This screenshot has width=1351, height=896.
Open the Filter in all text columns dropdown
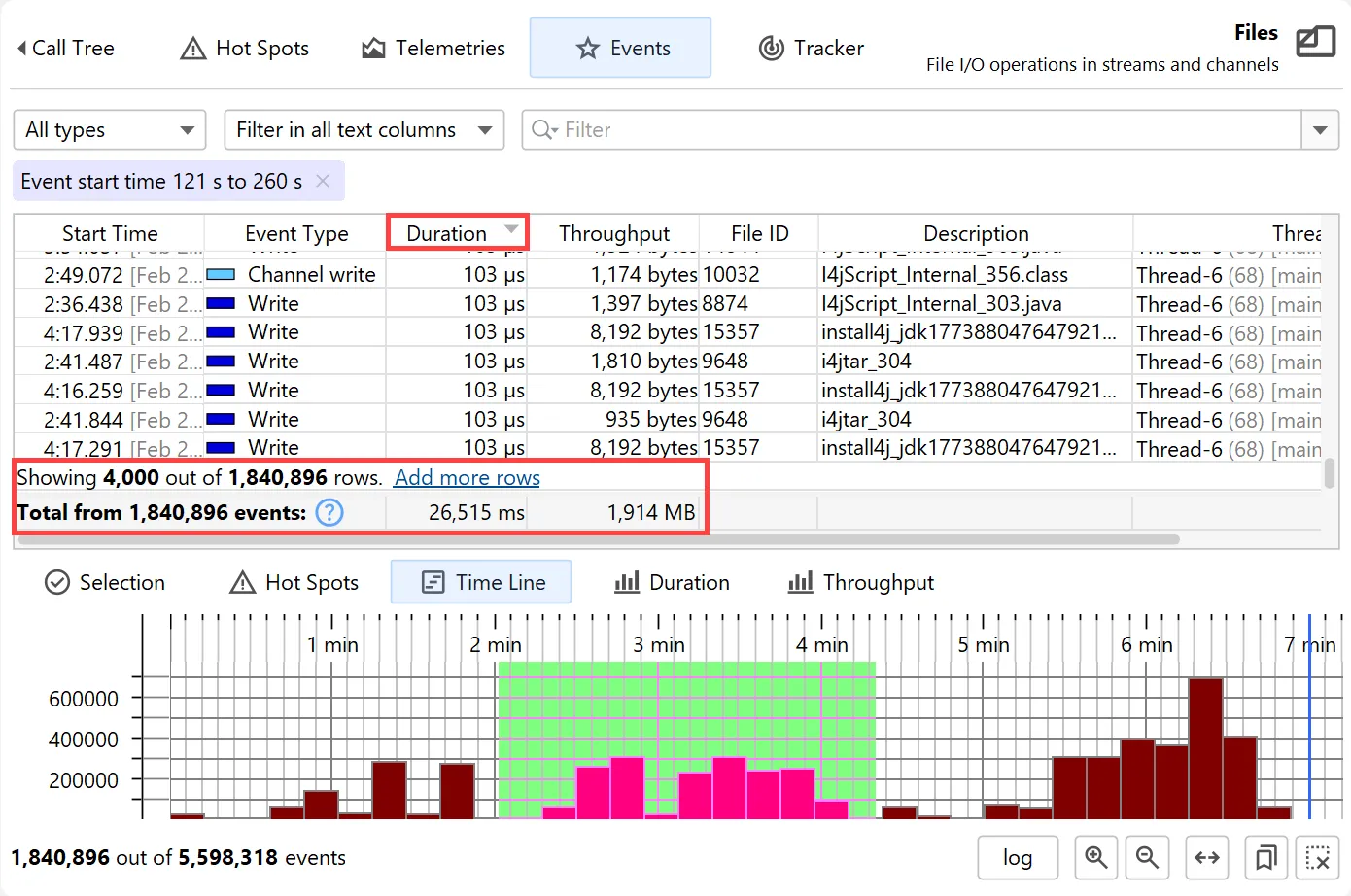[364, 129]
